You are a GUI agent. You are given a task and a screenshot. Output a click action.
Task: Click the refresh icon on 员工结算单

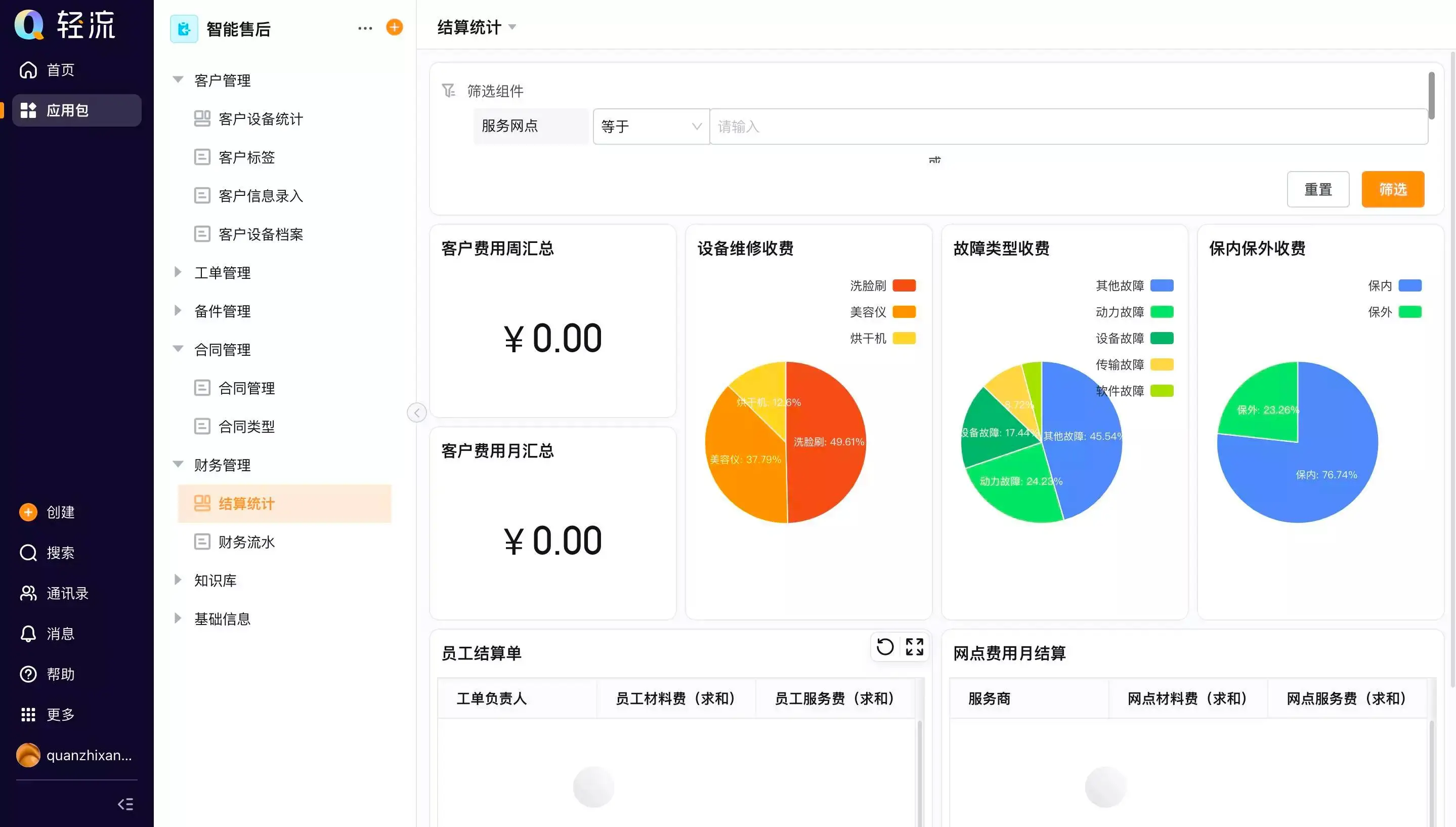pyautogui.click(x=884, y=646)
